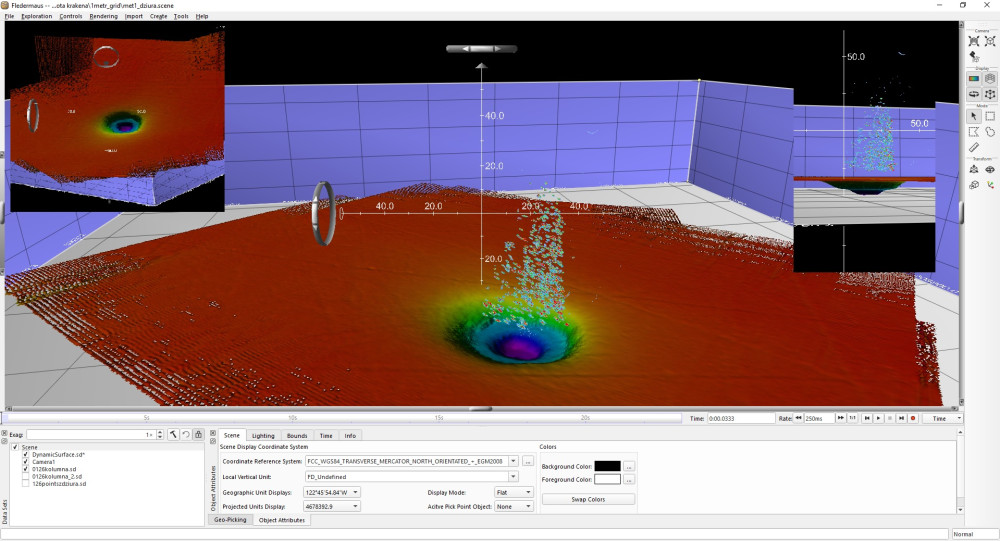Image resolution: width=1000 pixels, height=541 pixels.
Task: Uncheck the DynamicSurface.sd layer checkbox
Action: pos(25,455)
